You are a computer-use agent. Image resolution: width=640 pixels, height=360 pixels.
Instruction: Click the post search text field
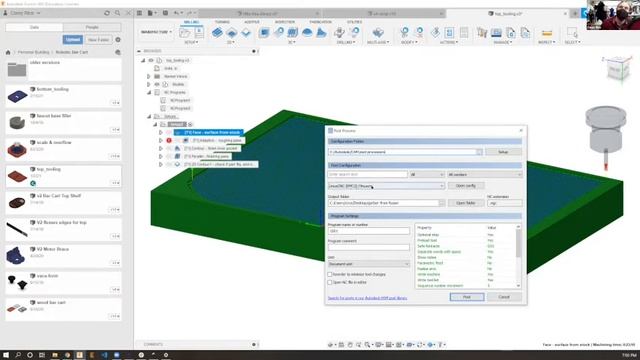click(367, 175)
